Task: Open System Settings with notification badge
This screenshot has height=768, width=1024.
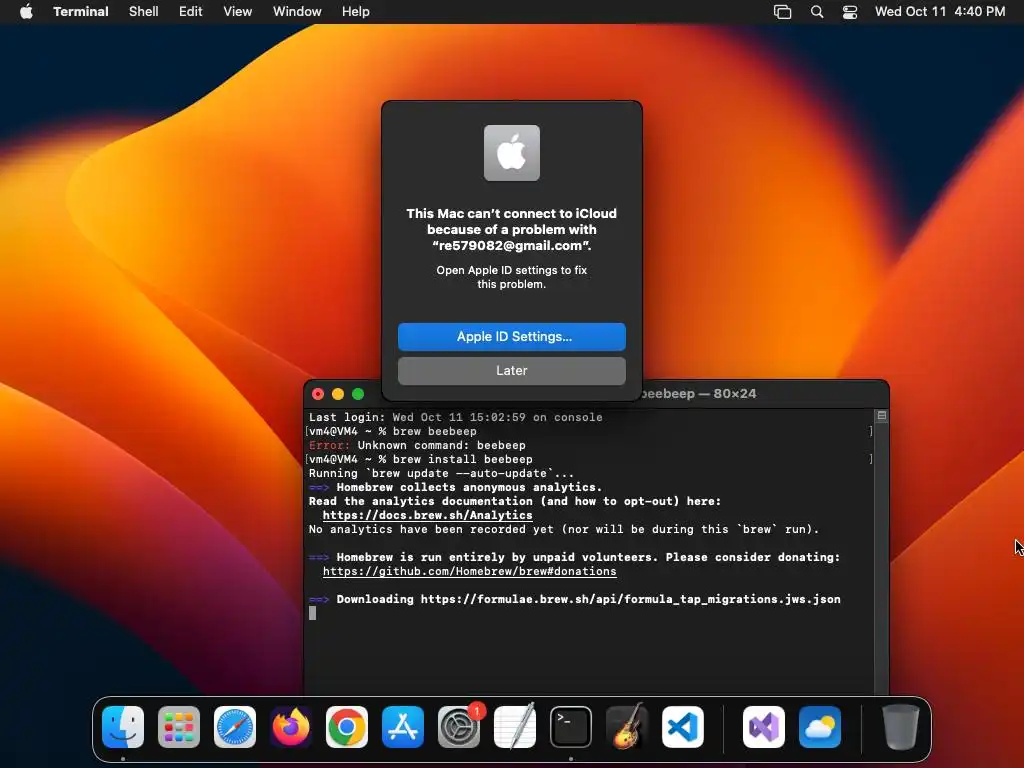Action: 459,727
